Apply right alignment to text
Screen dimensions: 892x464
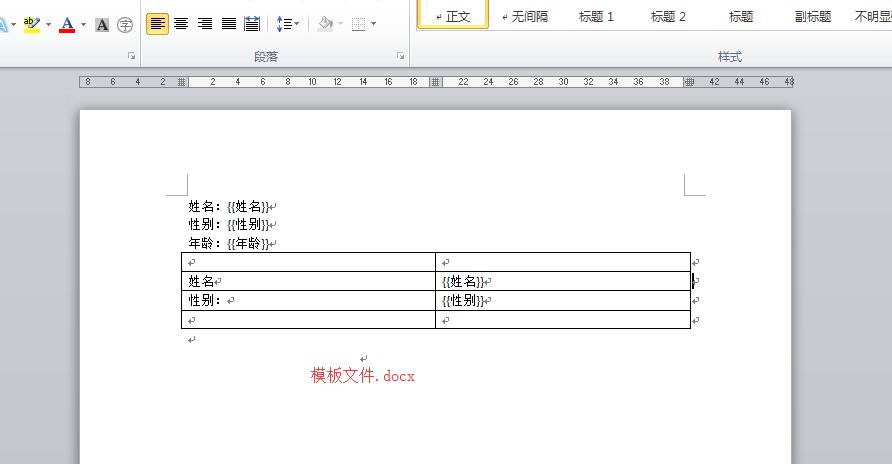[205, 24]
